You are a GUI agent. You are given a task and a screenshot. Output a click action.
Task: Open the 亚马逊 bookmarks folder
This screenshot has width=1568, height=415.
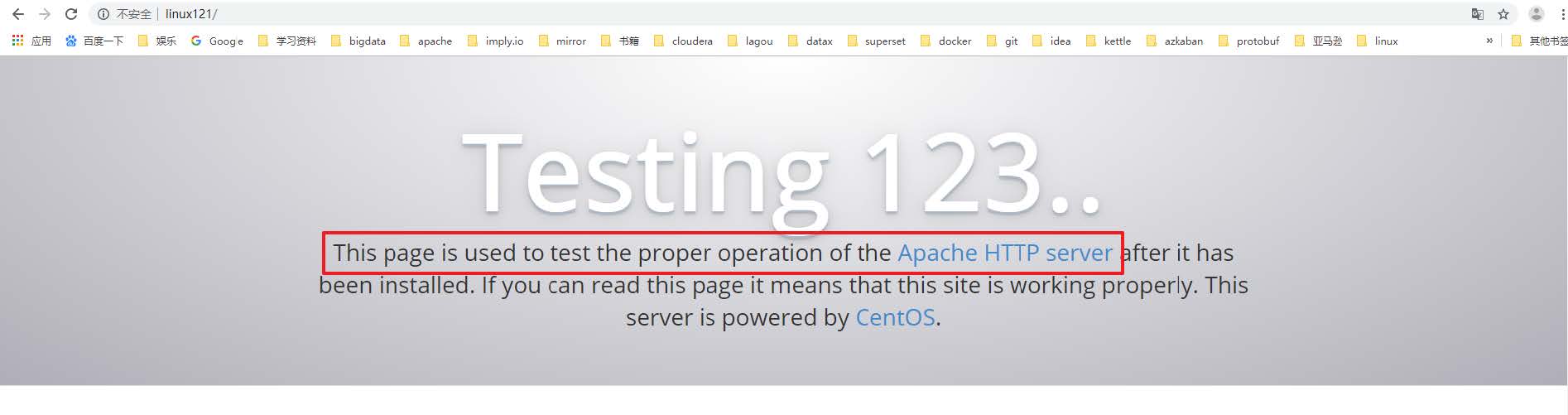pos(1318,41)
